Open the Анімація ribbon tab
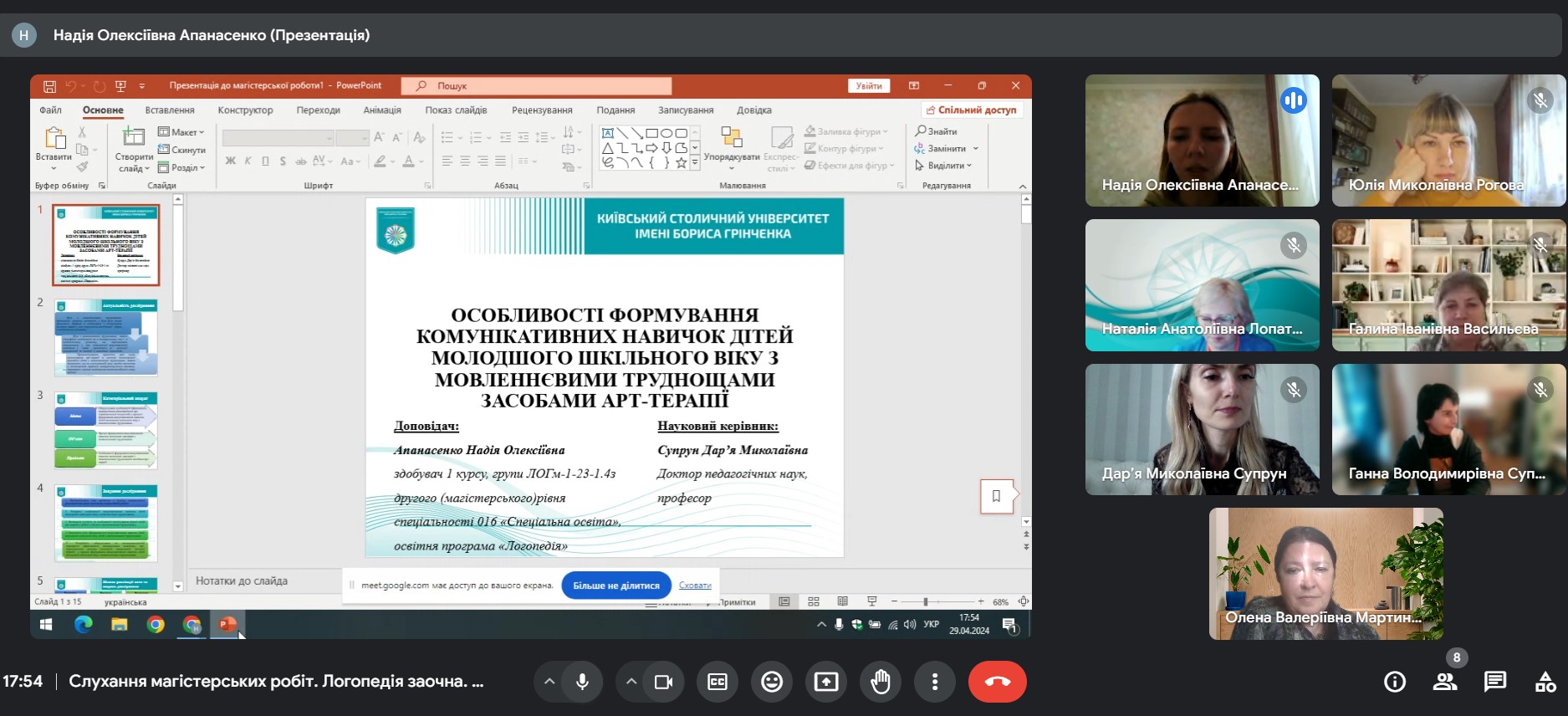 point(382,110)
